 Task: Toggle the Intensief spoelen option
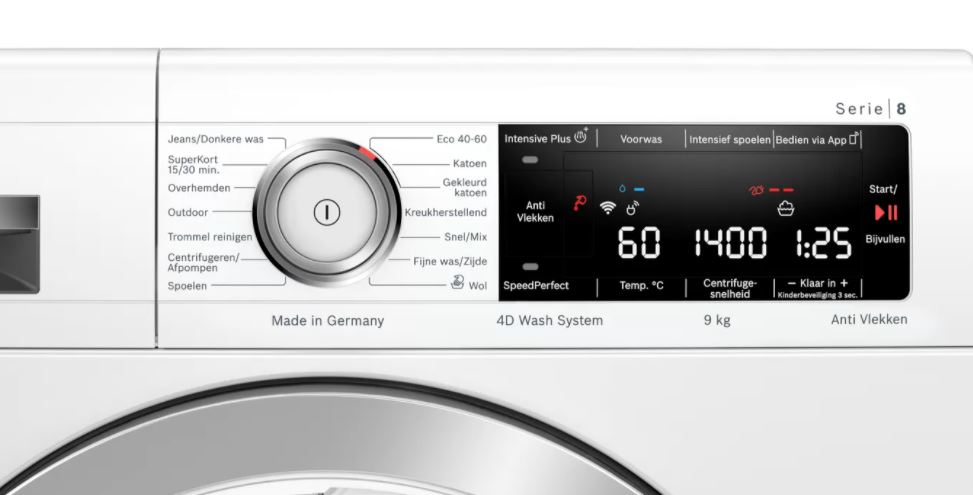[730, 140]
